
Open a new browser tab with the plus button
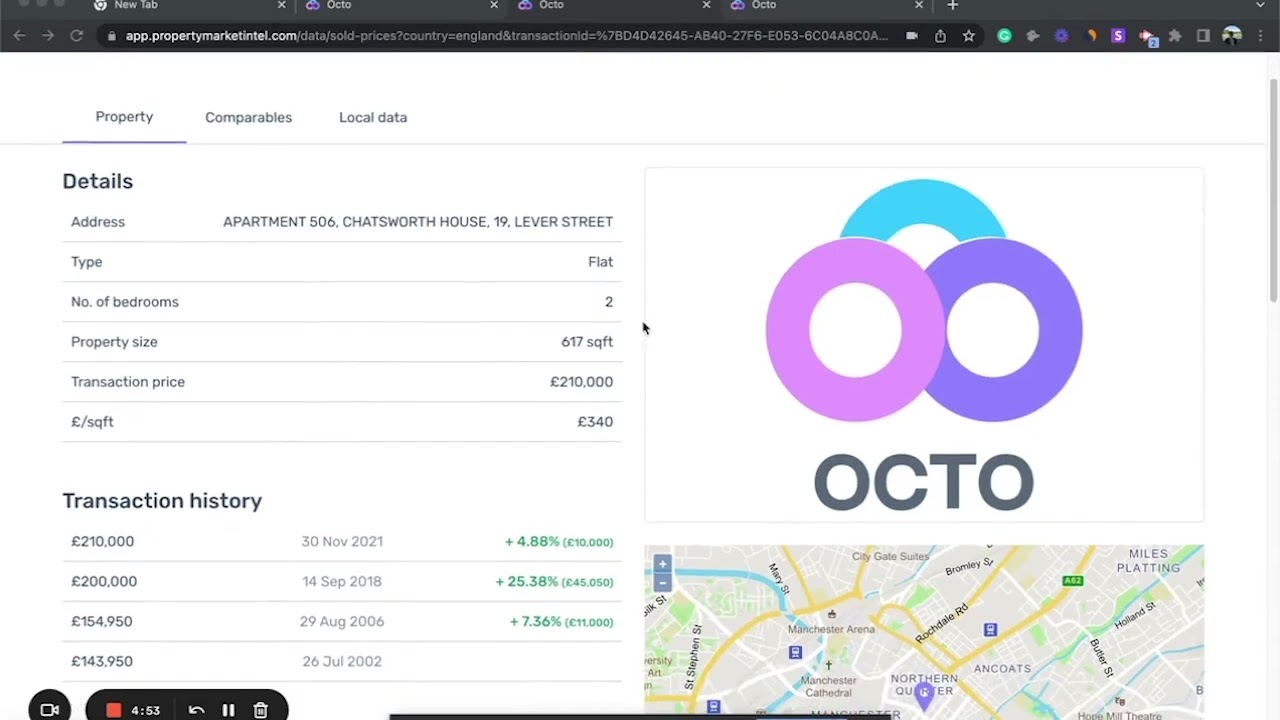[x=953, y=5]
